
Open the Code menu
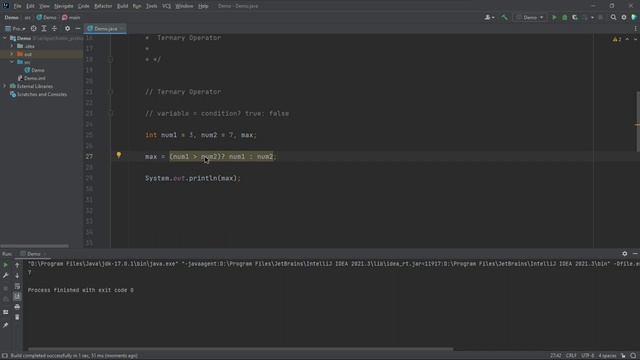tap(84, 6)
